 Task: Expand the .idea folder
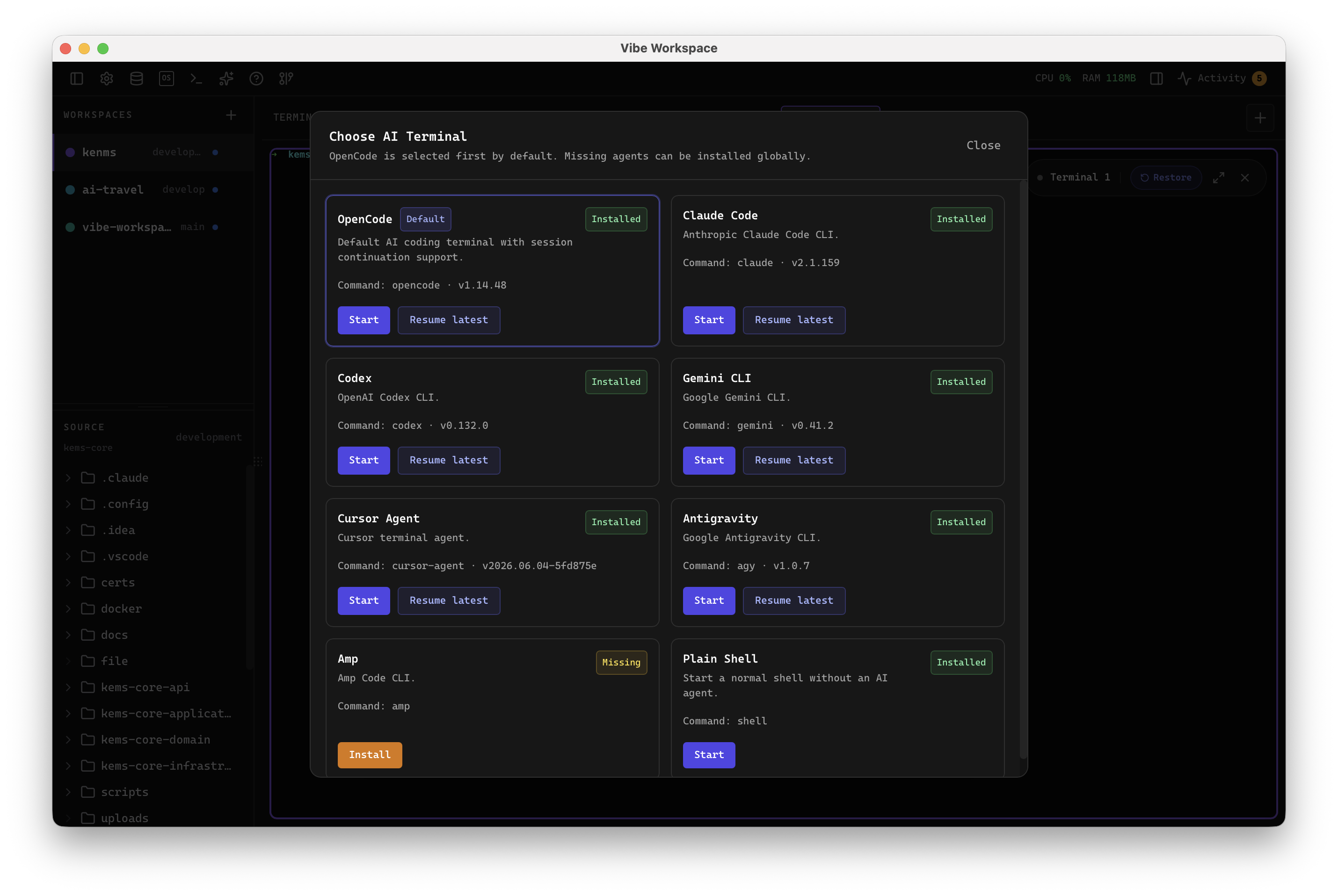pyautogui.click(x=69, y=530)
